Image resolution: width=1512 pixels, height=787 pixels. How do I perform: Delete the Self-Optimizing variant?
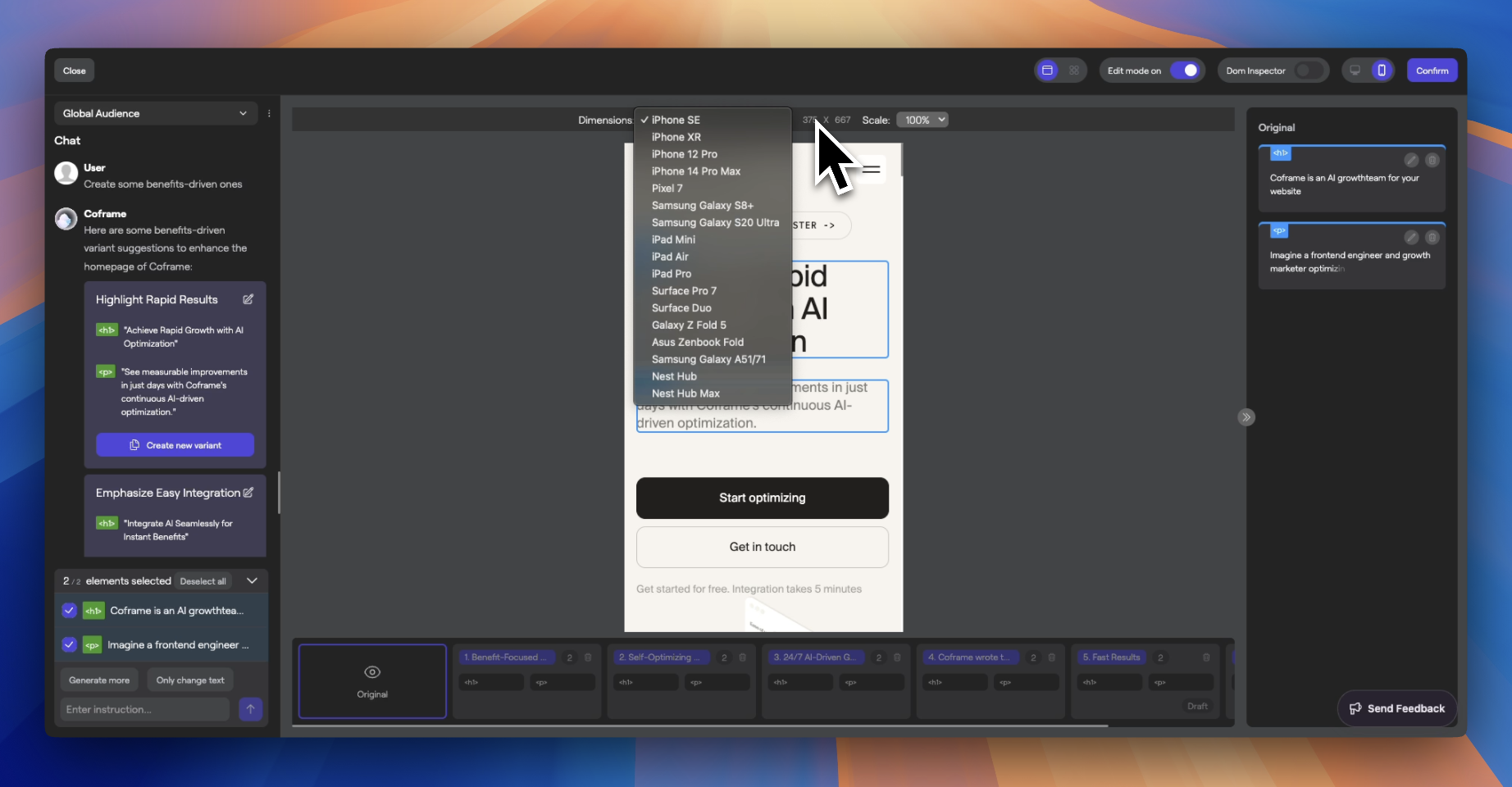(x=743, y=657)
